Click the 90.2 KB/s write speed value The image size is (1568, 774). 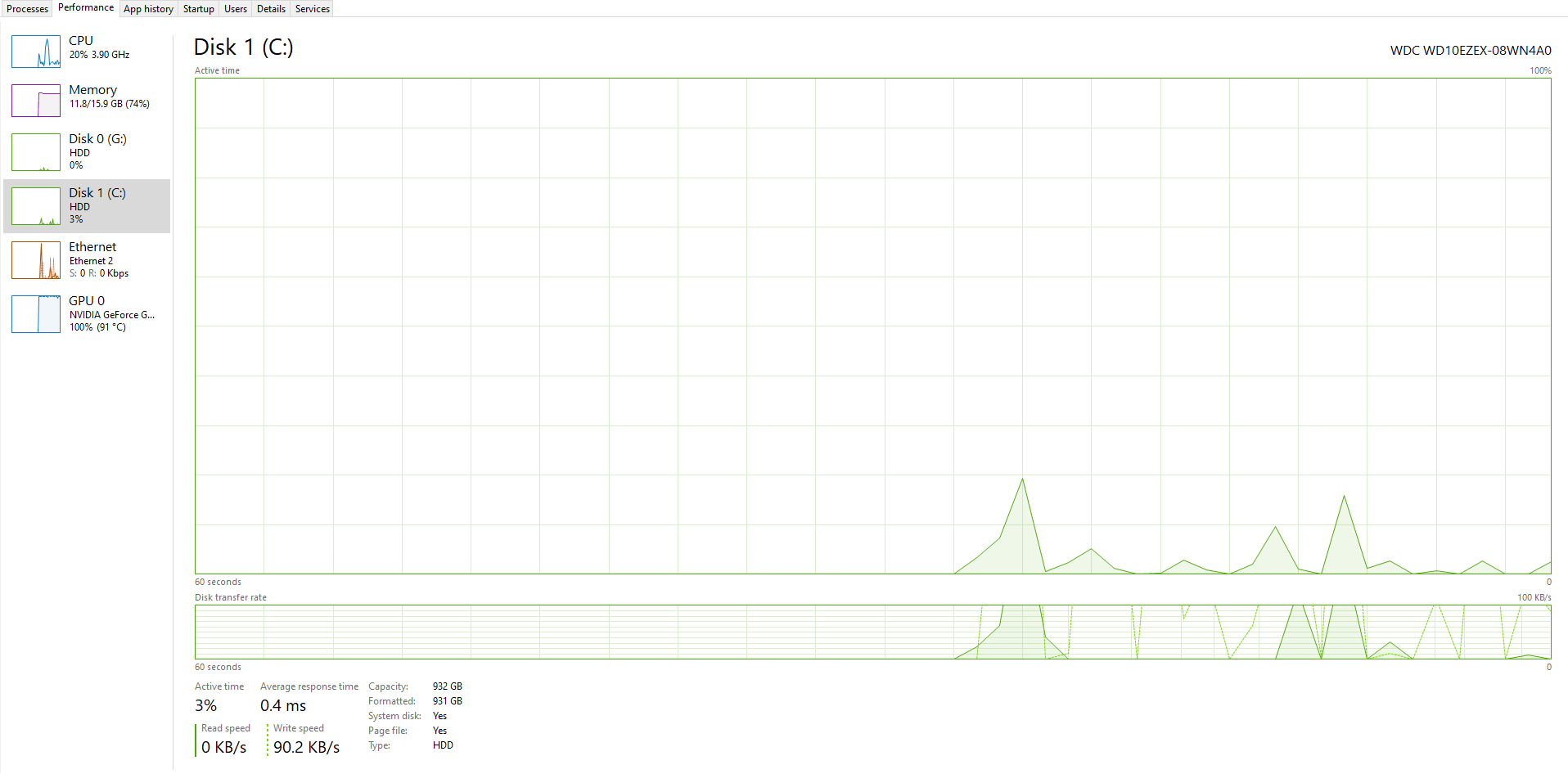306,747
